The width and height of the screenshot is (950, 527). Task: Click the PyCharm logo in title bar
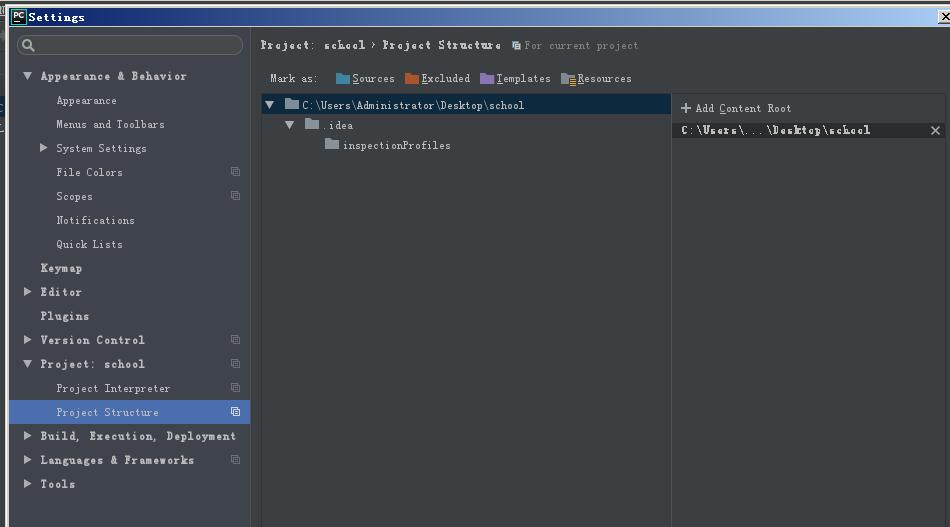point(19,17)
